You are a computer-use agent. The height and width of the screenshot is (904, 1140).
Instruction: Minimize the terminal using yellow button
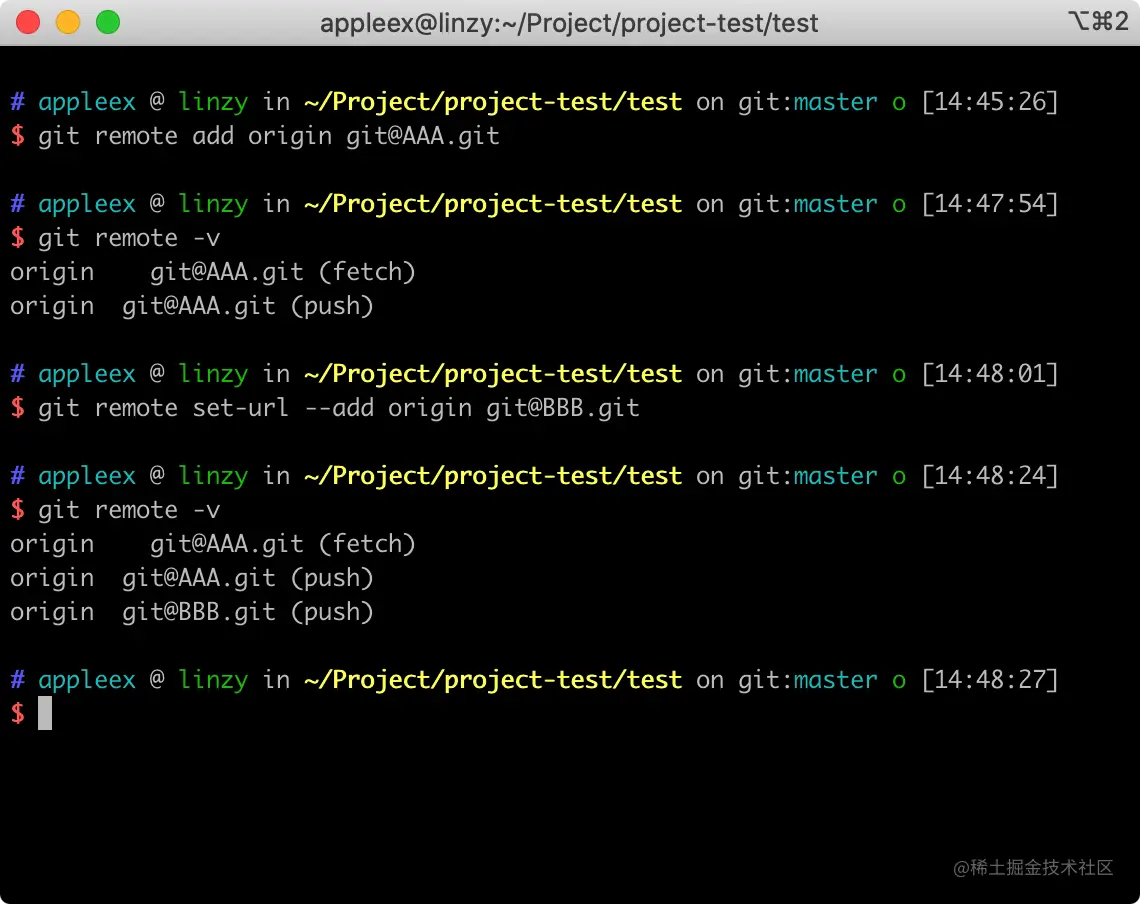pyautogui.click(x=68, y=23)
